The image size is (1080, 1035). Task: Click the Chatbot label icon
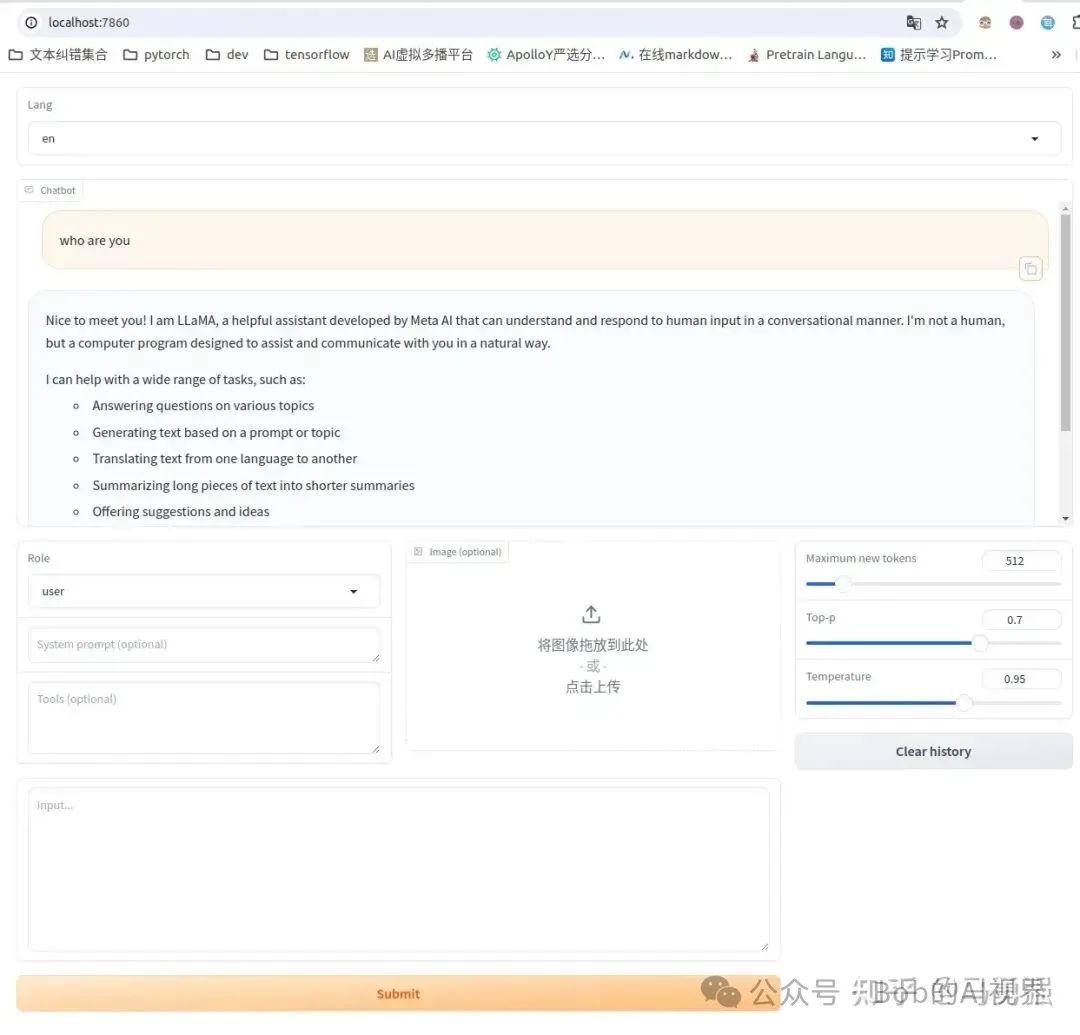pos(29,190)
